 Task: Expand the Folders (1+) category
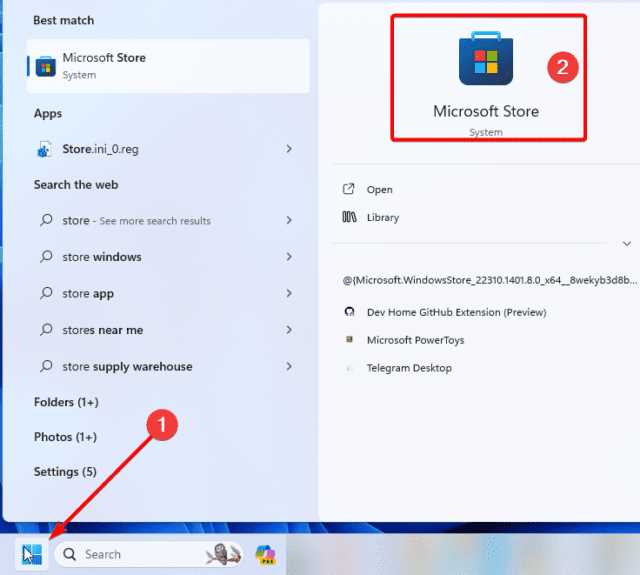click(66, 402)
